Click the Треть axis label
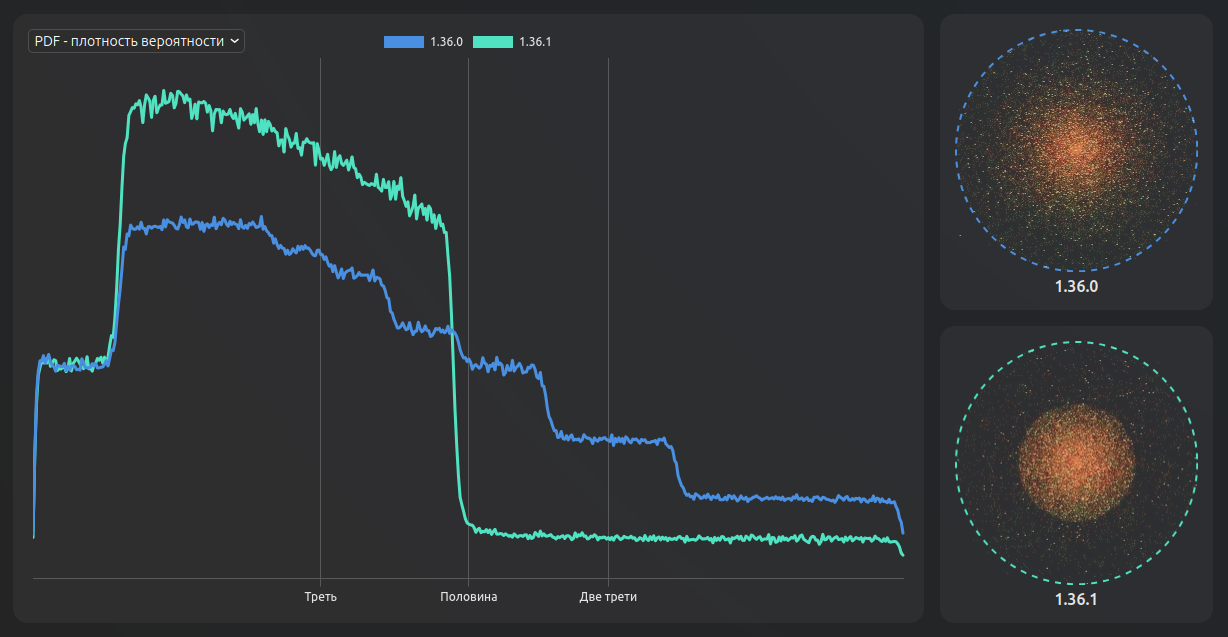Screen dimensions: 1228x637 point(320,597)
